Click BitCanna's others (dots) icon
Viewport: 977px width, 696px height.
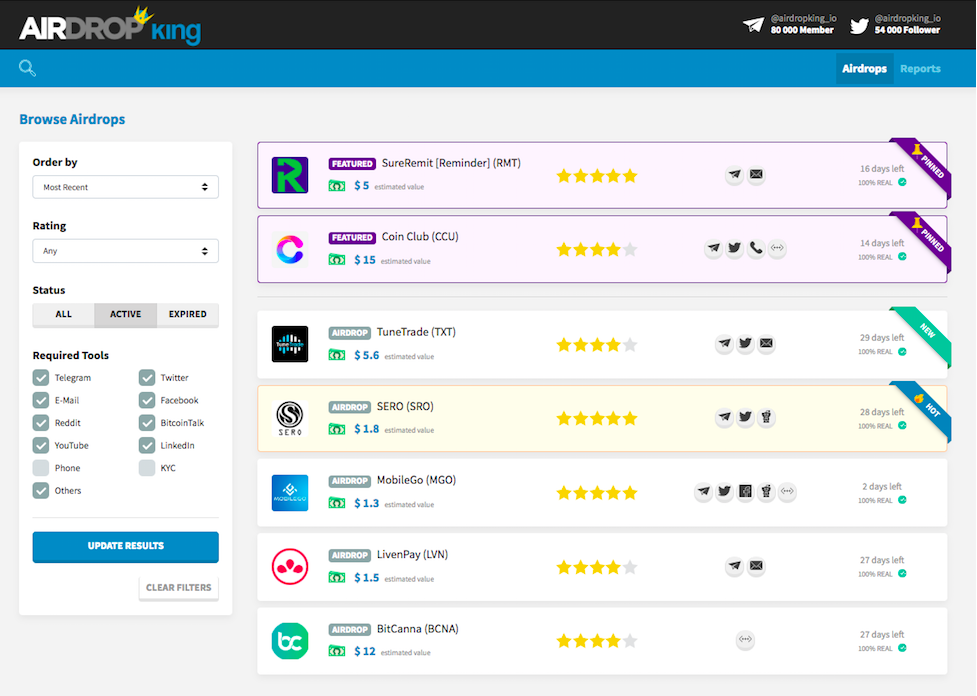coord(745,639)
